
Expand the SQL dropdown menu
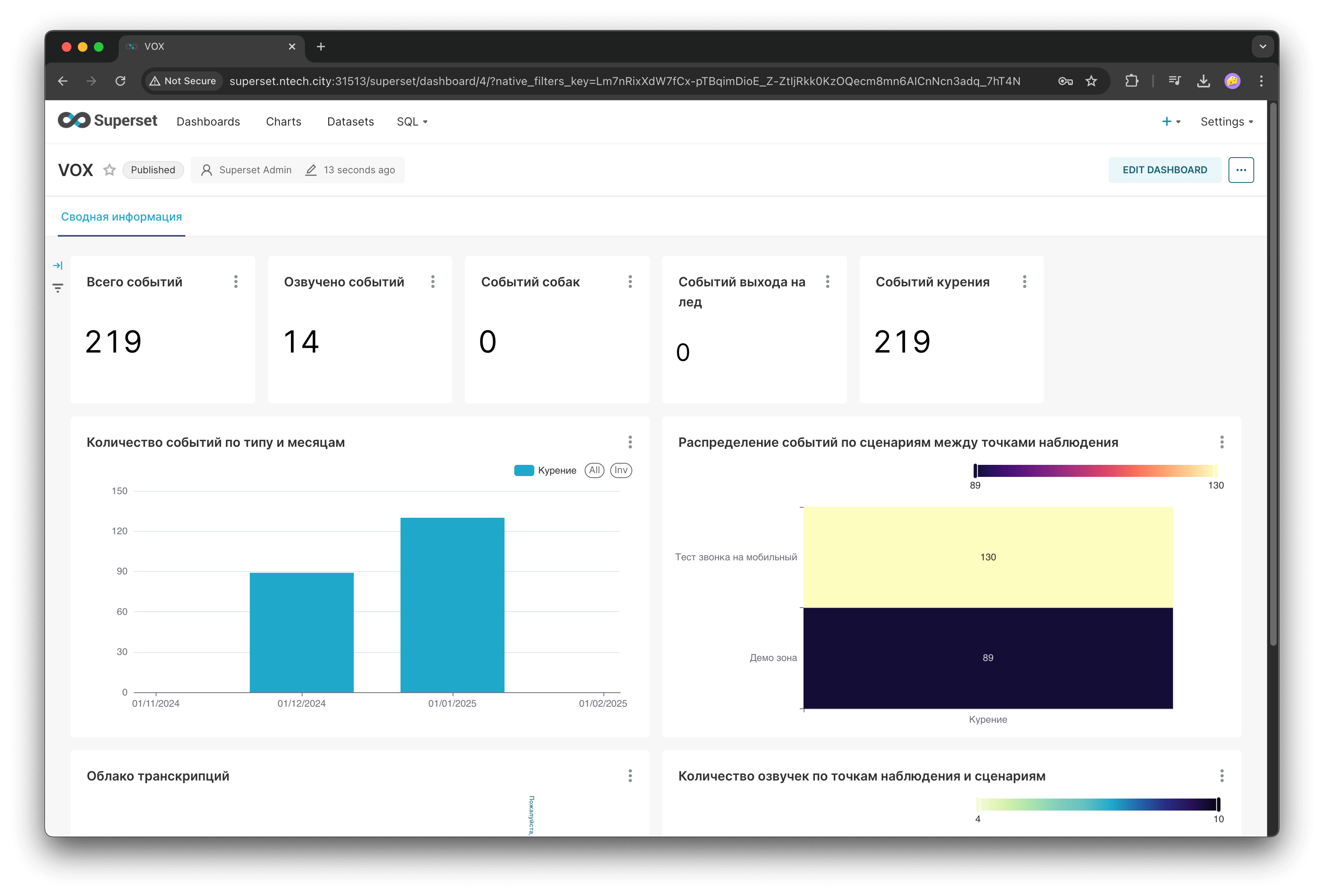coord(412,122)
